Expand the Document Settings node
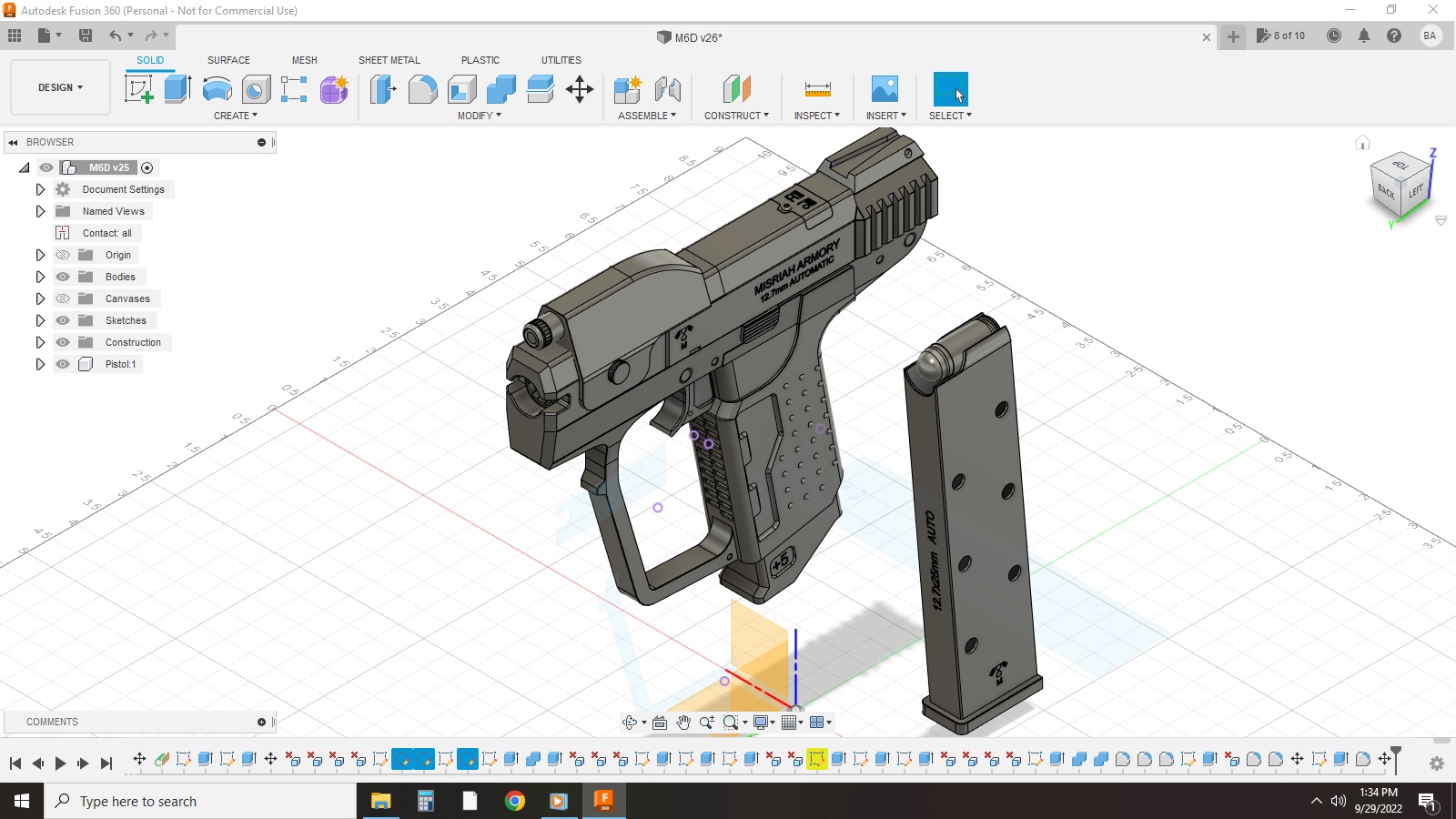Image resolution: width=1456 pixels, height=819 pixels. tap(40, 189)
